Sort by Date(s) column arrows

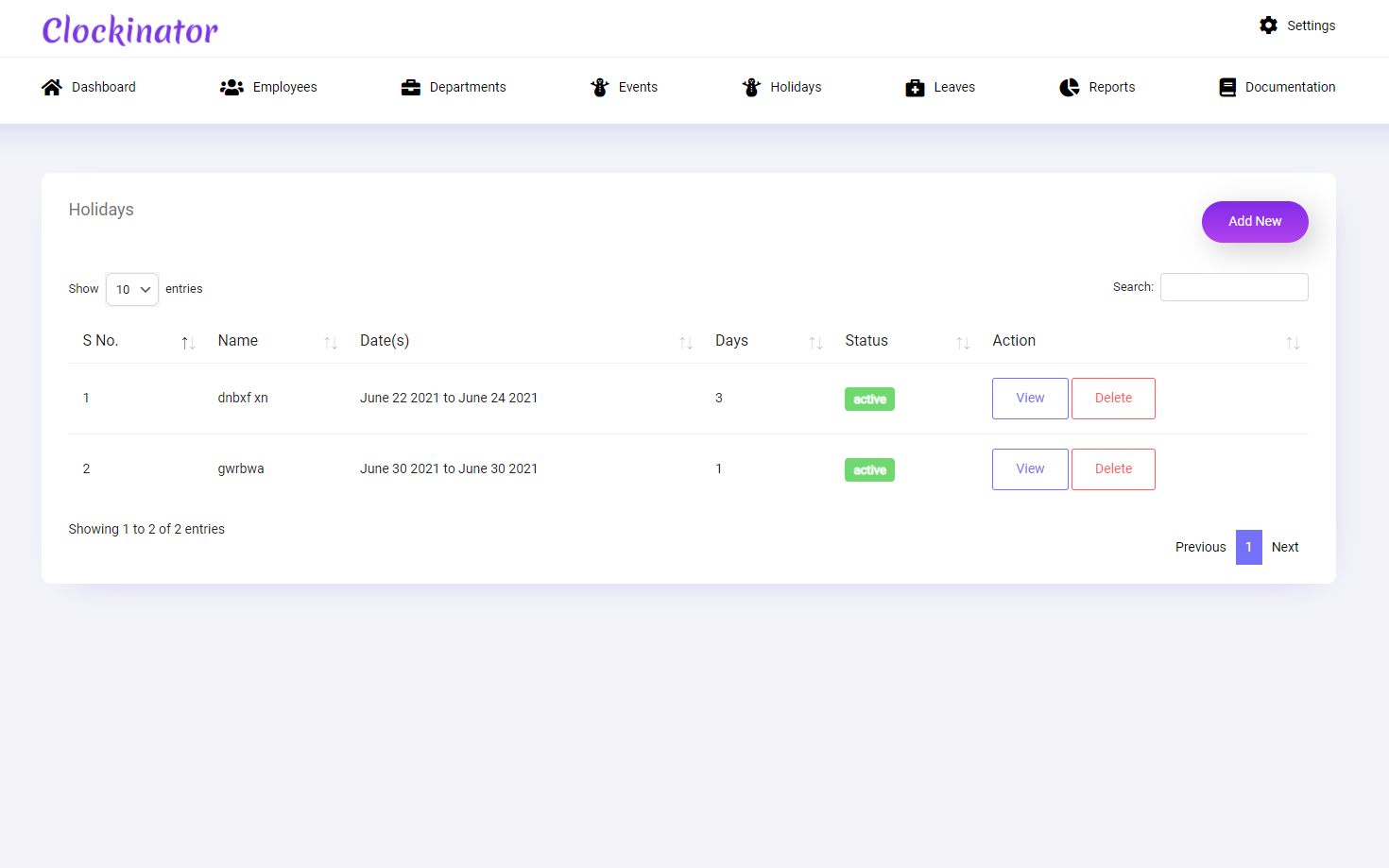(686, 343)
